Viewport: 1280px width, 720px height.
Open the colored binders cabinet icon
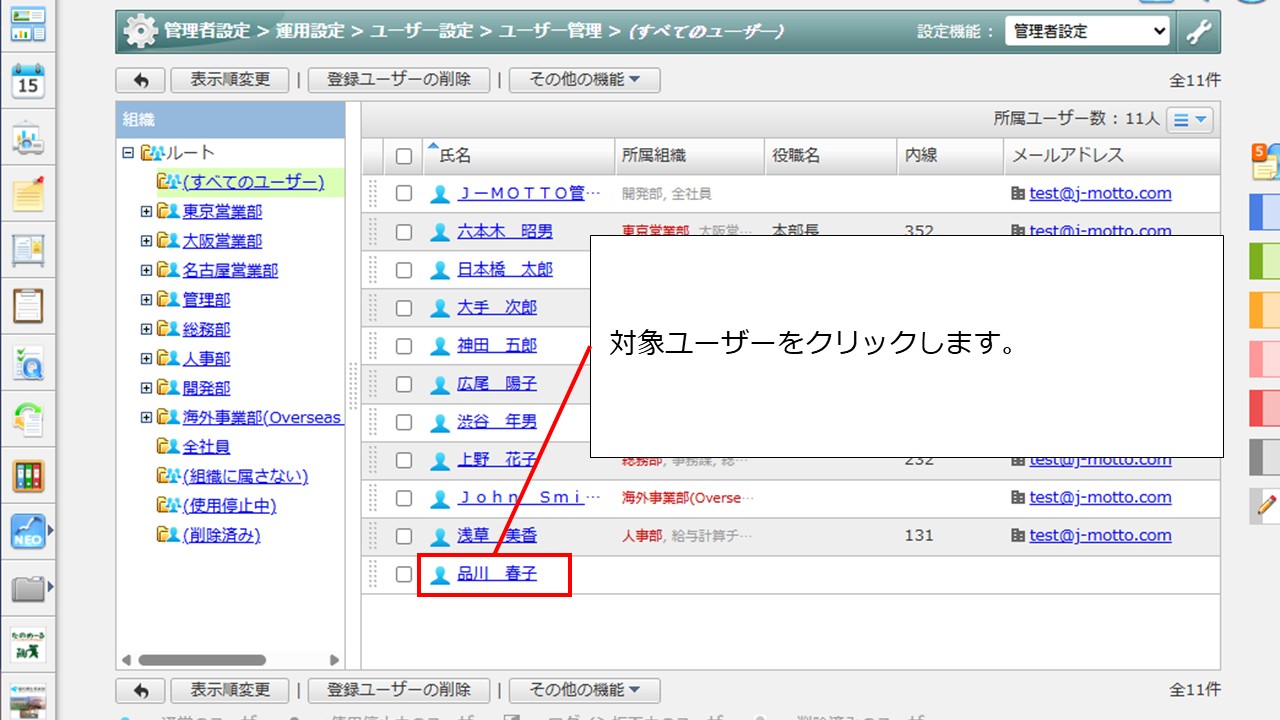click(28, 475)
